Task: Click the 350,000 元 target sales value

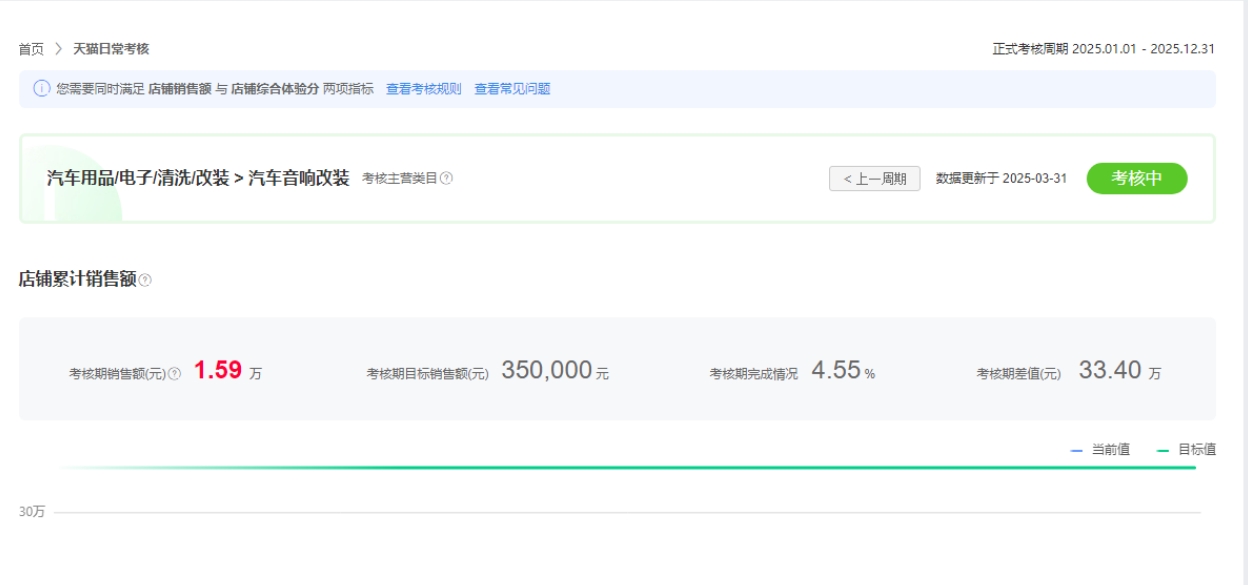Action: (554, 371)
